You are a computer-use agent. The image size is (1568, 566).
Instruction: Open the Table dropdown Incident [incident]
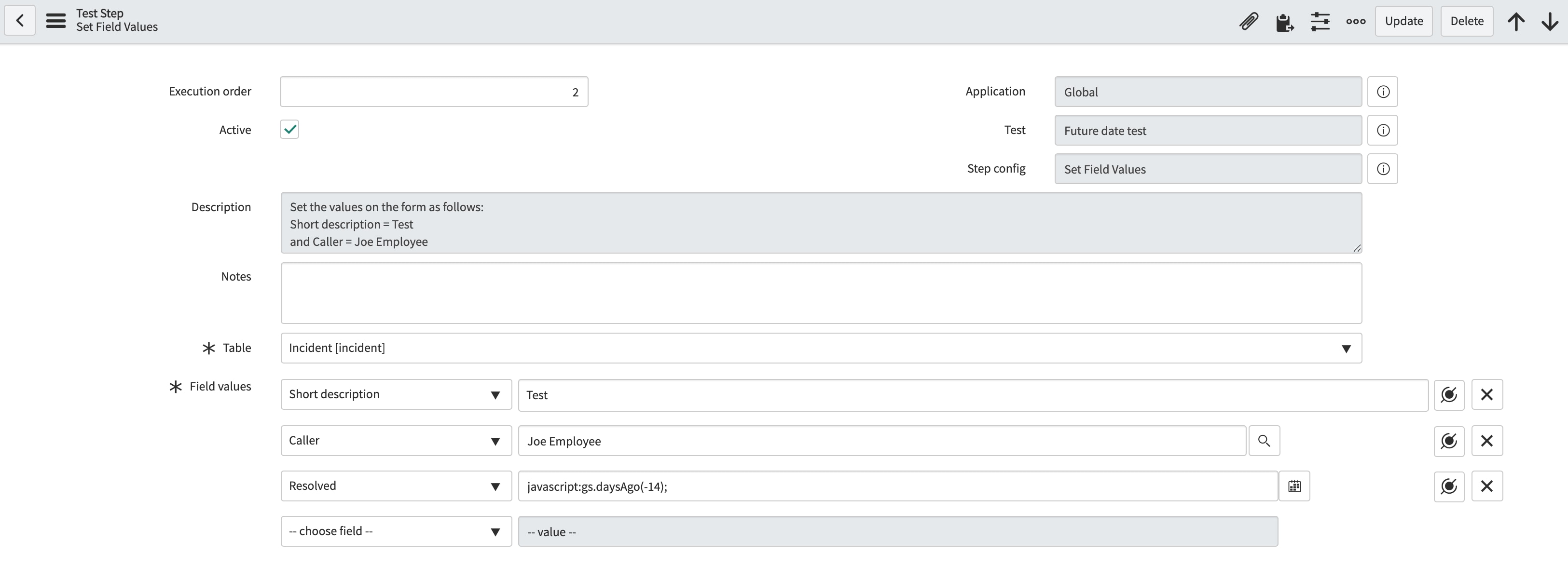[821, 349]
